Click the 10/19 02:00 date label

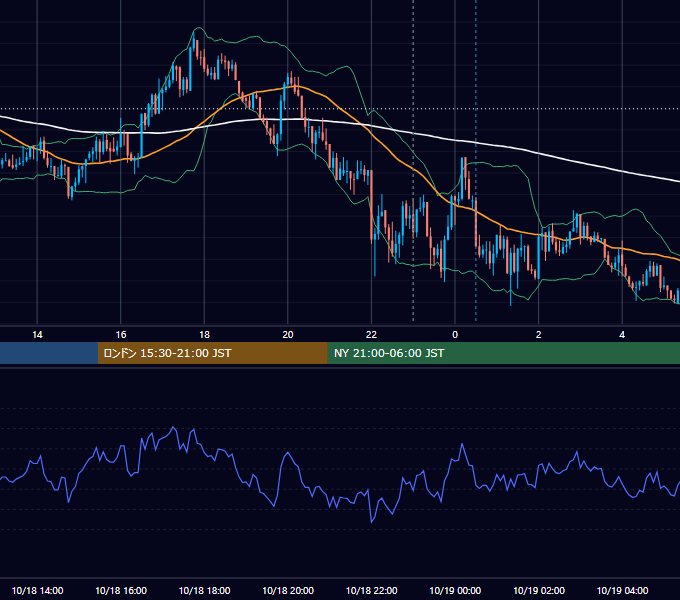[x=539, y=590]
